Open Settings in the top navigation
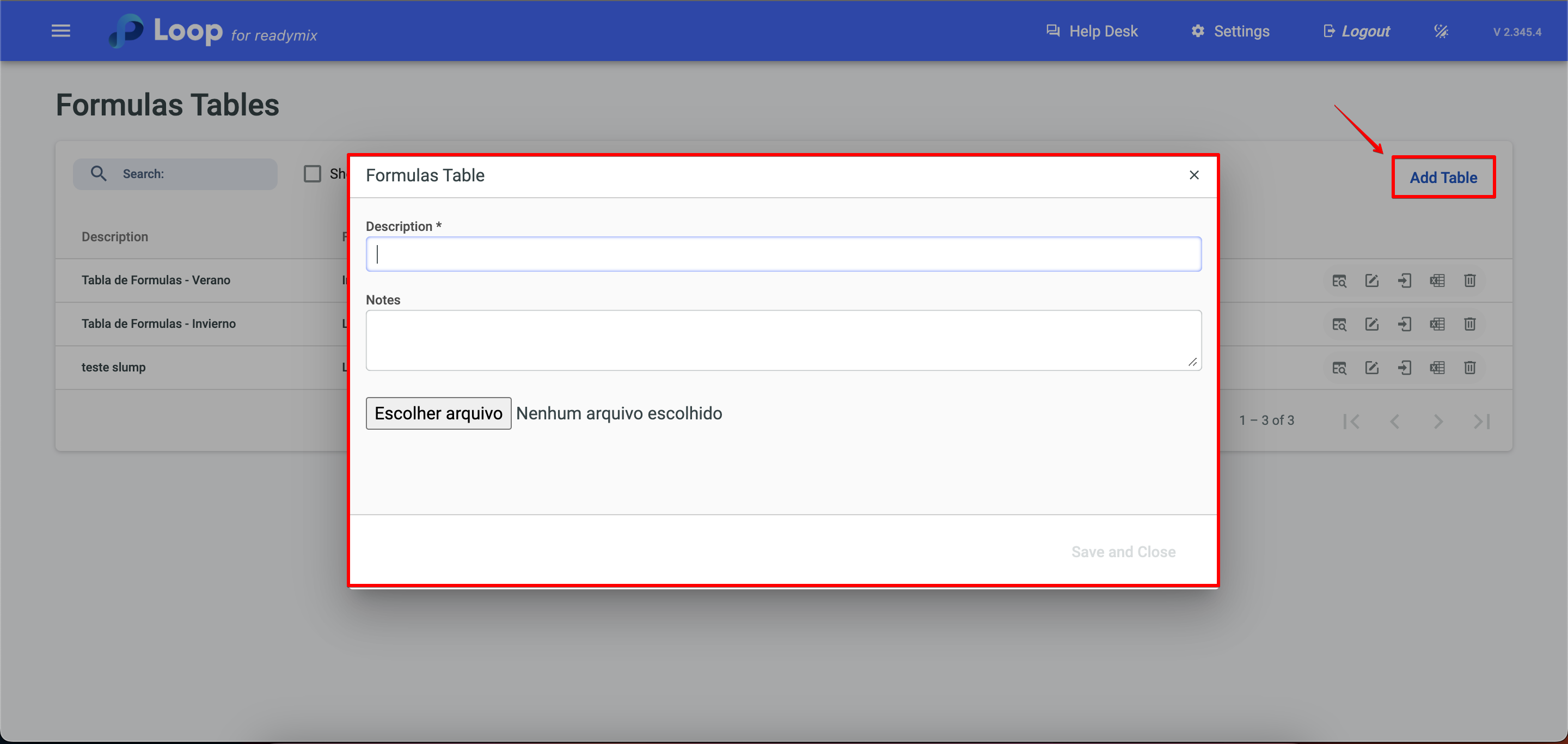The image size is (1568, 744). coord(1230,31)
